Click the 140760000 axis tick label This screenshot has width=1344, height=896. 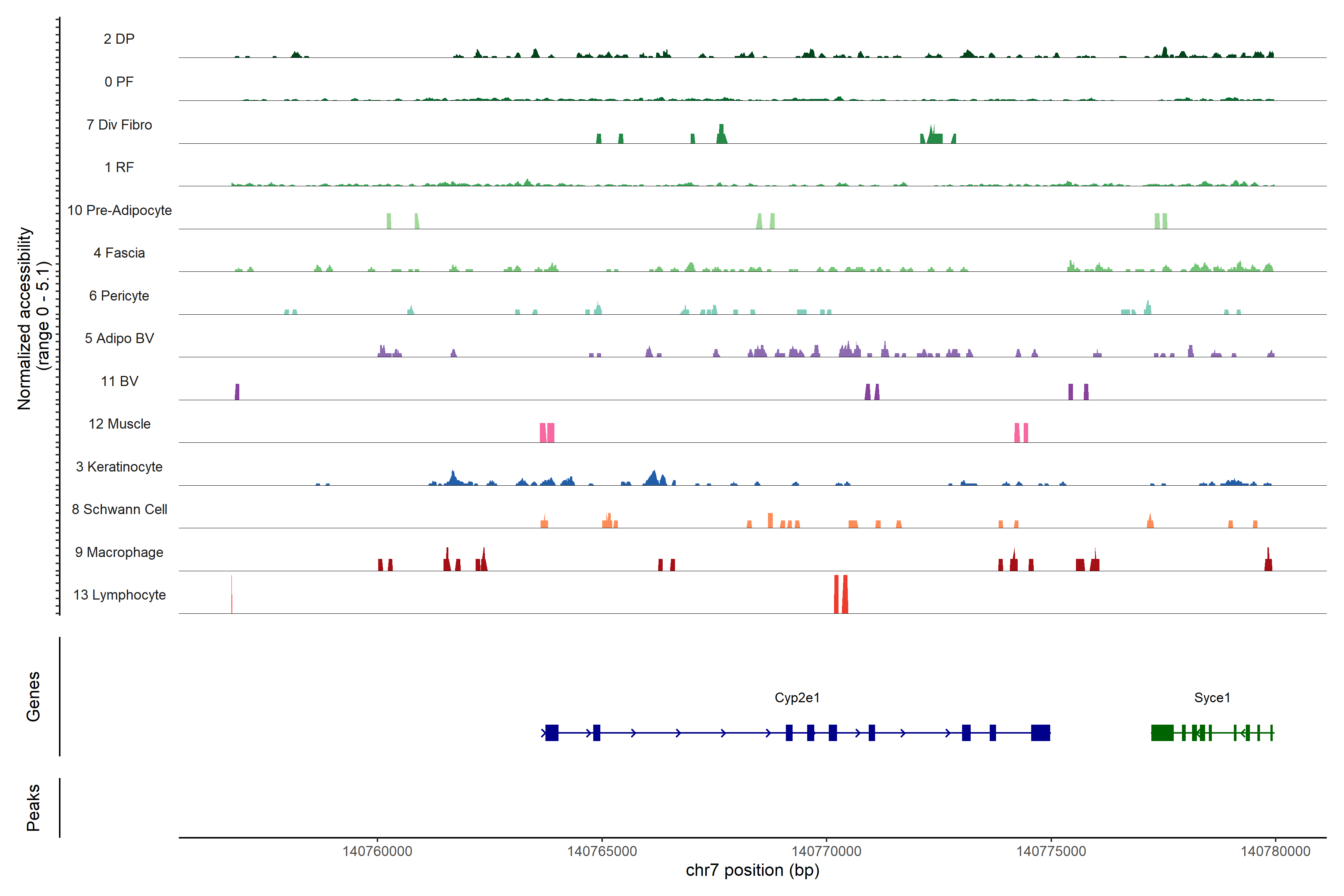coord(377,852)
